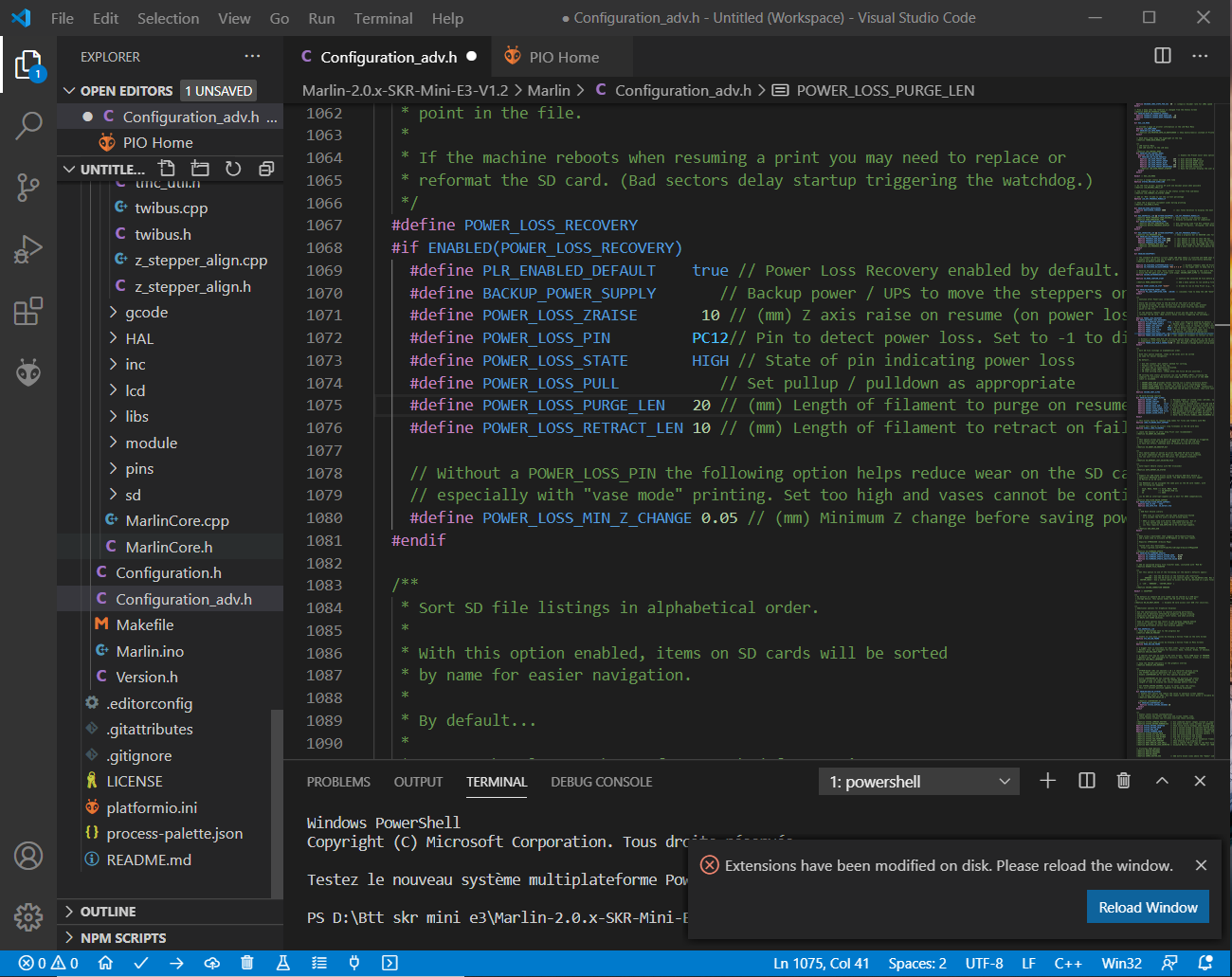1232x977 pixels.
Task: Change encoding via UTF-8 status item
Action: pyautogui.click(x=984, y=963)
